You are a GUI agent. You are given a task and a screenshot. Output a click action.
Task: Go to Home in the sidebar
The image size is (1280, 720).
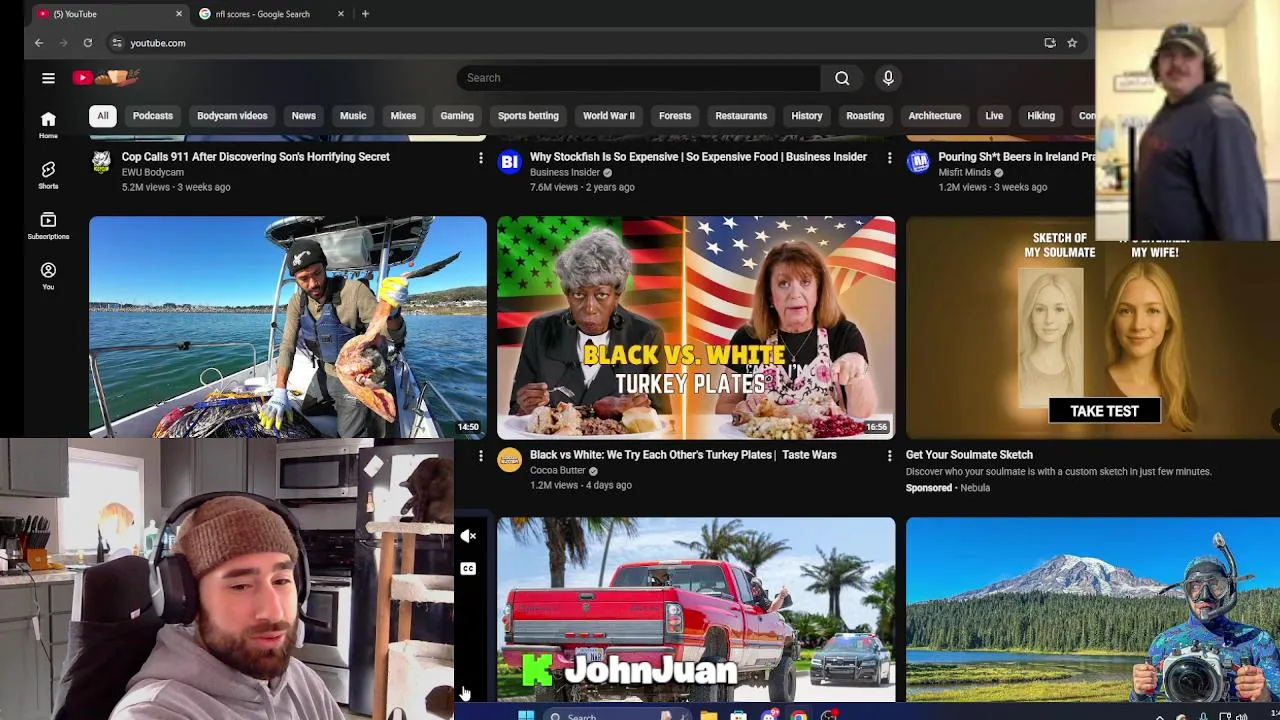[48, 125]
